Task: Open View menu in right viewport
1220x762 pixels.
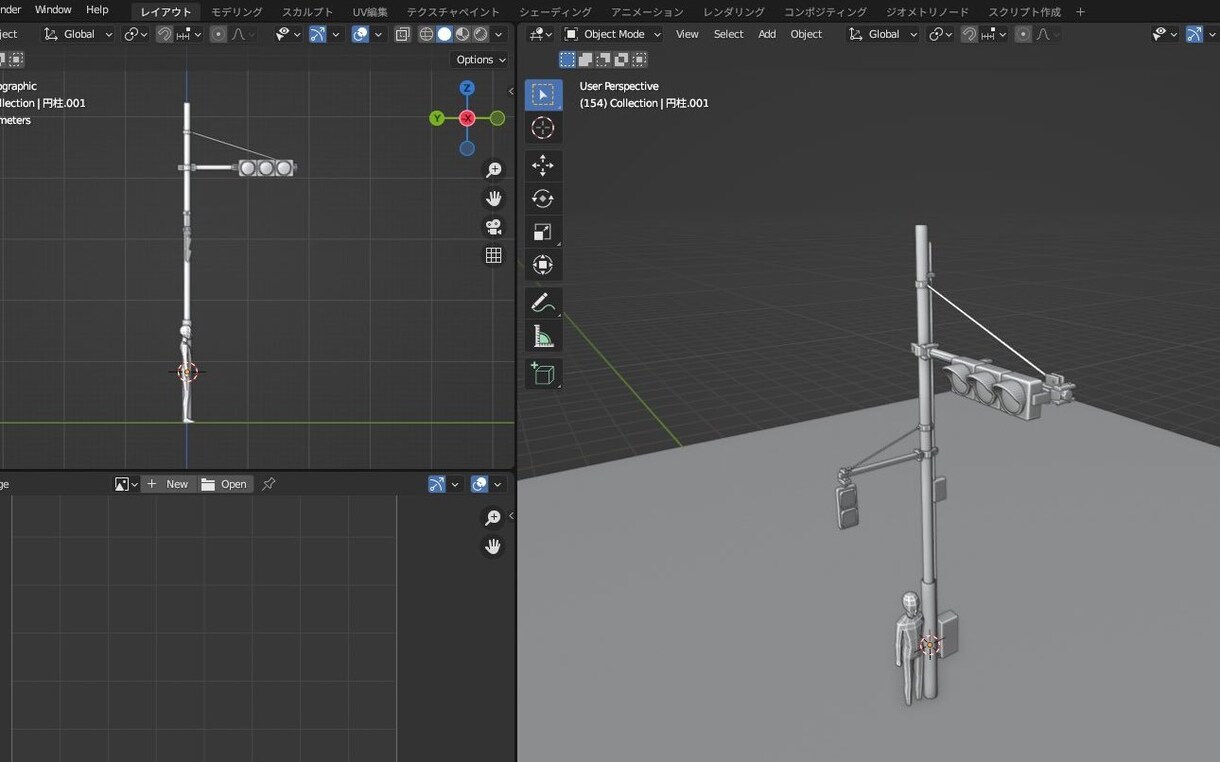Action: 687,34
